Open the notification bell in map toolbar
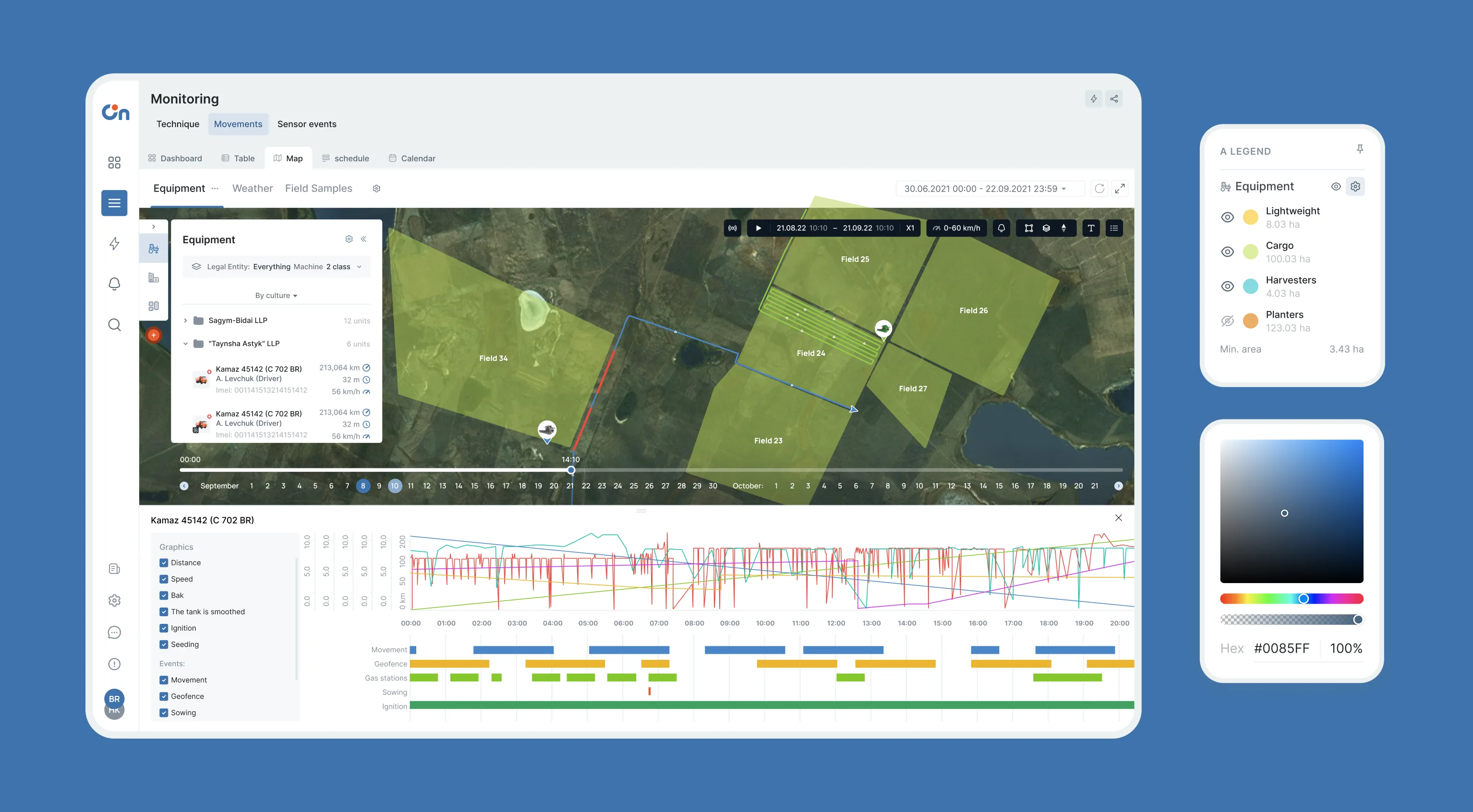This screenshot has height=812, width=1473. 1001,228
